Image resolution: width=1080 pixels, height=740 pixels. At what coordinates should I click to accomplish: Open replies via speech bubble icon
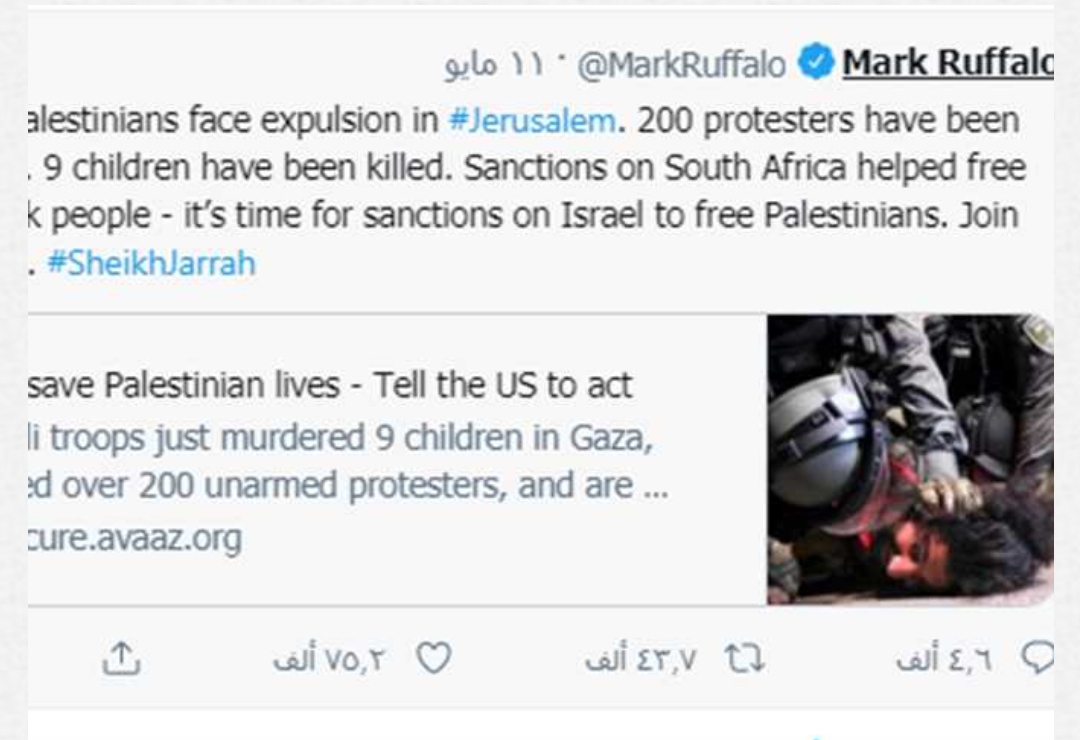[x=1038, y=658]
